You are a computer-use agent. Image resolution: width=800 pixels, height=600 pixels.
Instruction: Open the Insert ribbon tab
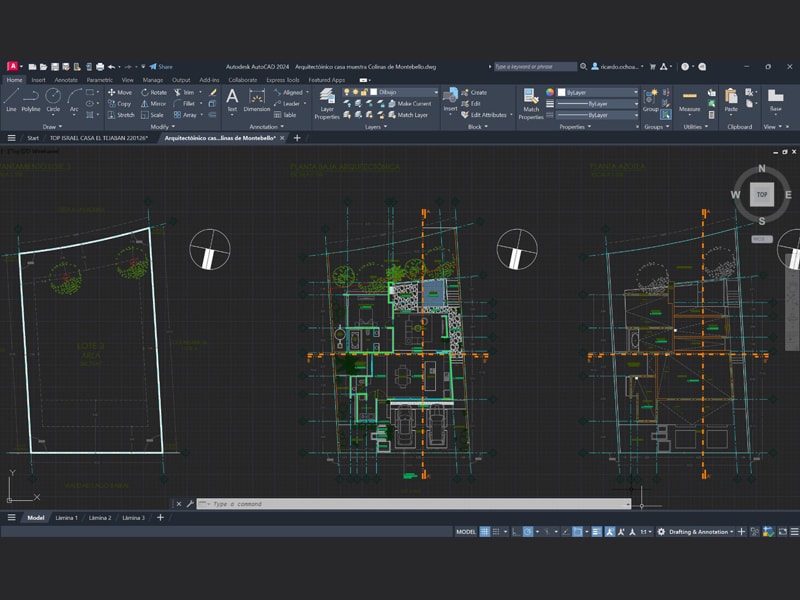[38, 80]
